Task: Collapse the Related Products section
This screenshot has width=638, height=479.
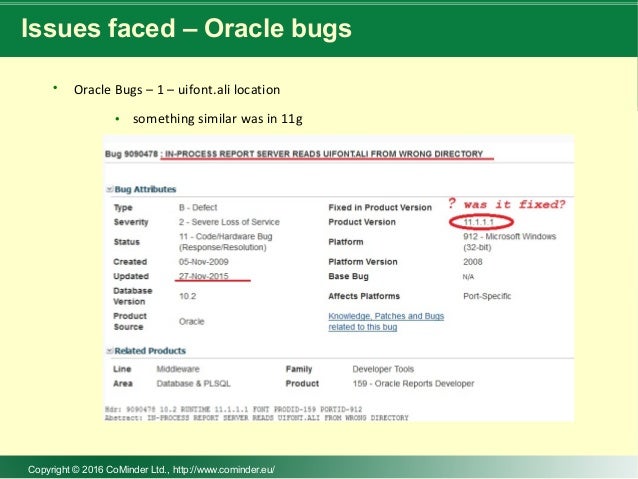Action: (x=109, y=351)
